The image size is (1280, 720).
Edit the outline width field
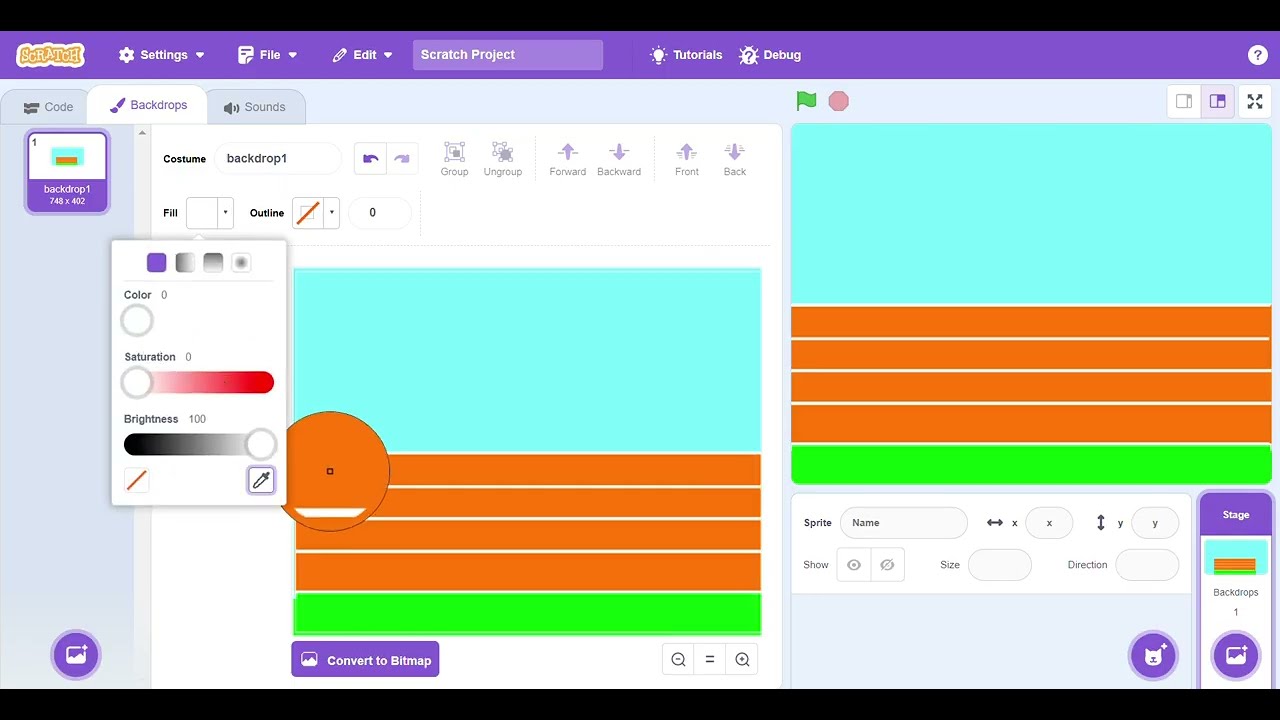click(379, 212)
